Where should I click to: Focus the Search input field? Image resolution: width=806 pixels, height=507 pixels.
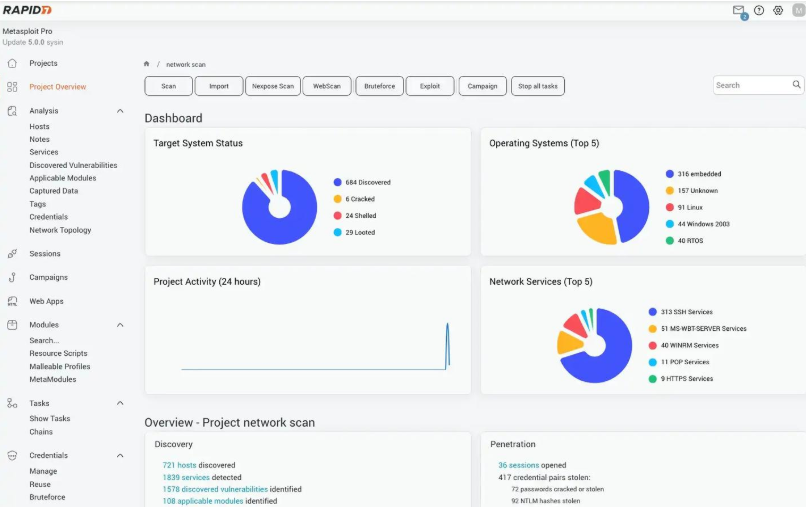pos(759,85)
